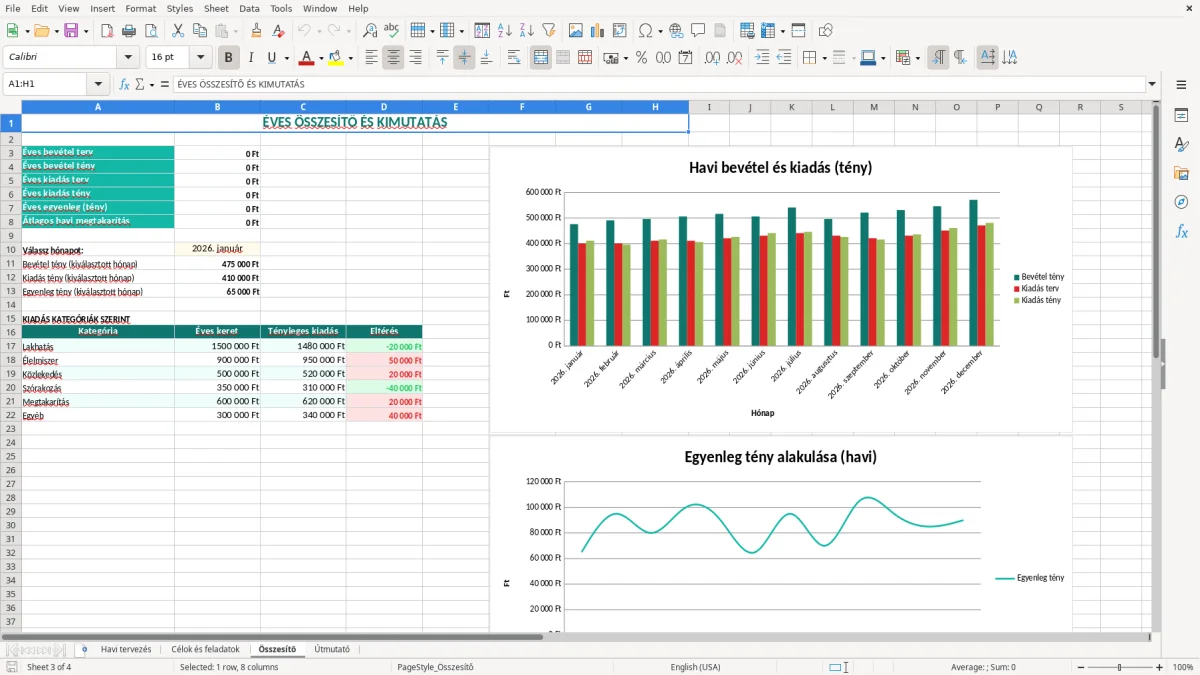Insert Chart icon

[597, 31]
